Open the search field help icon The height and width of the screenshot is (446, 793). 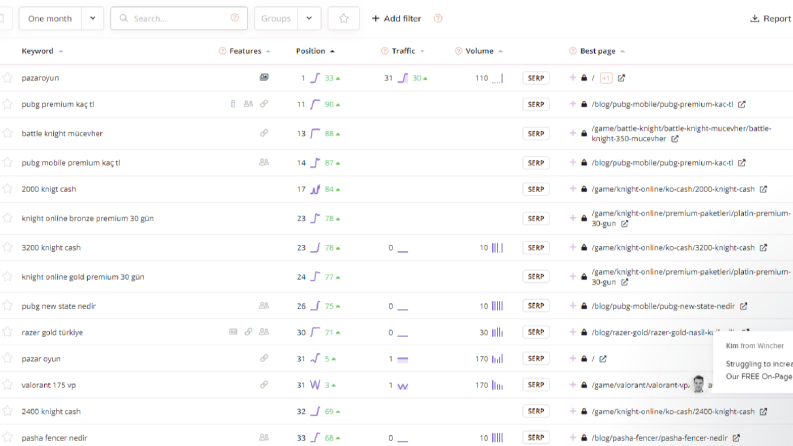click(235, 18)
